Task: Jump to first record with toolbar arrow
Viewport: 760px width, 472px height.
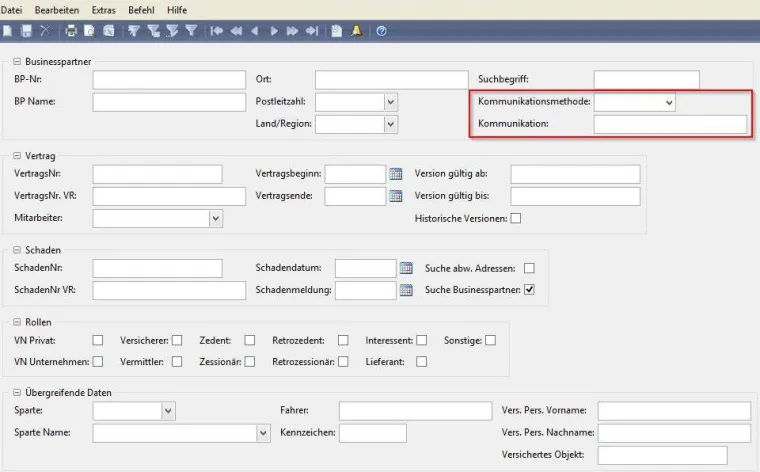Action: [217, 31]
